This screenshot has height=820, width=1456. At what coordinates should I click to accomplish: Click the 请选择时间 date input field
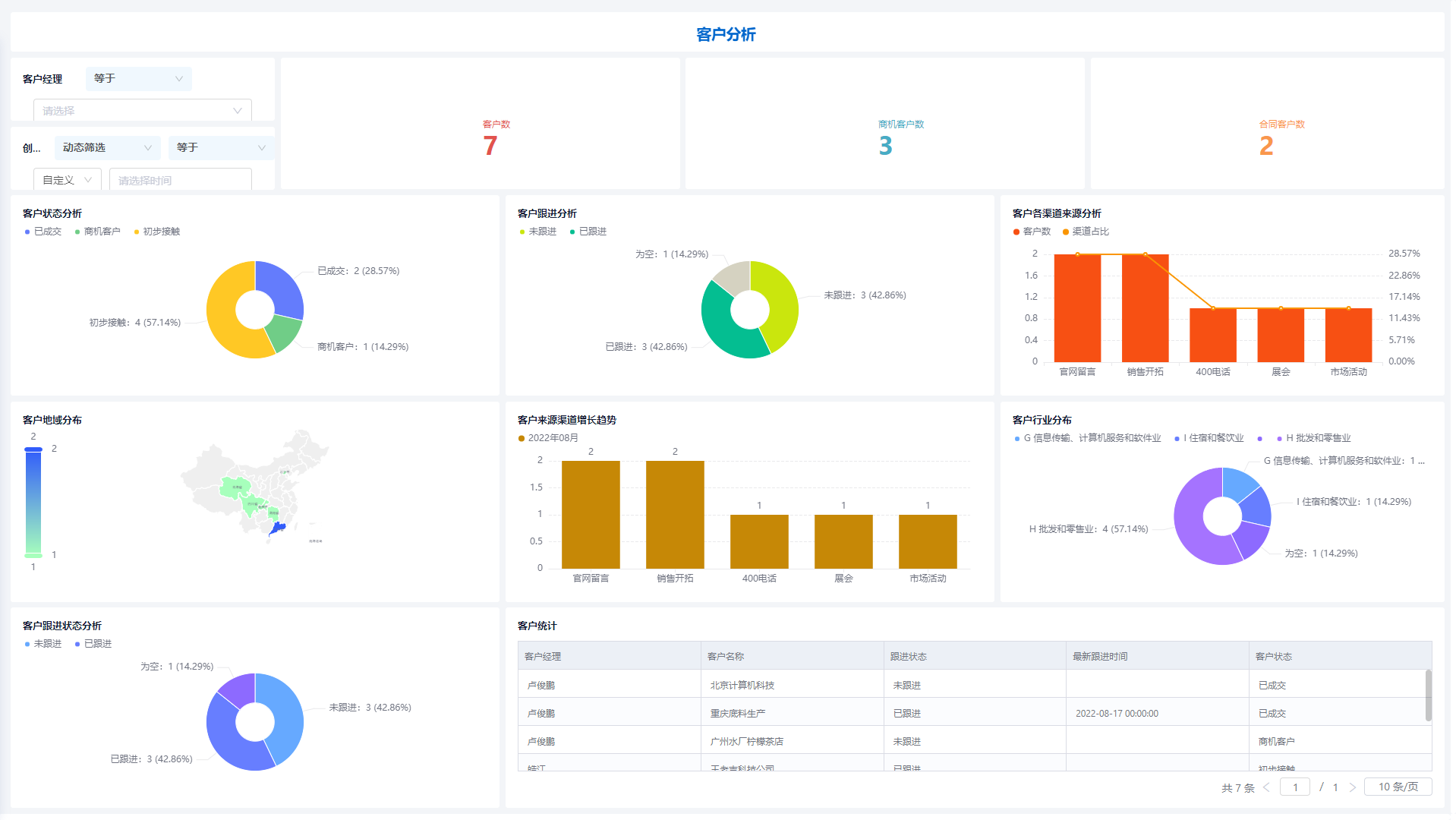point(181,180)
